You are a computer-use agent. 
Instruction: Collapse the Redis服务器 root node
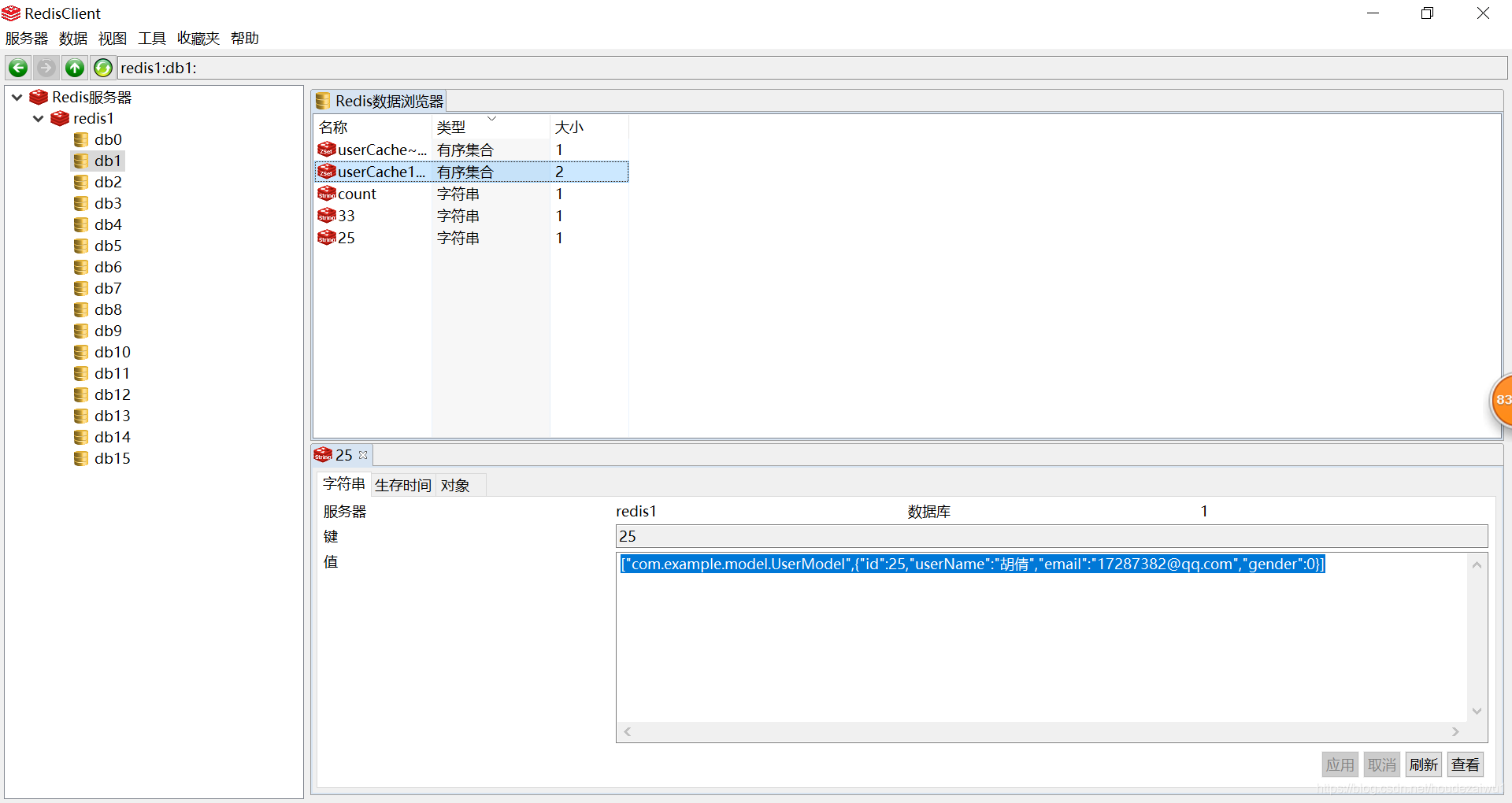click(x=17, y=97)
